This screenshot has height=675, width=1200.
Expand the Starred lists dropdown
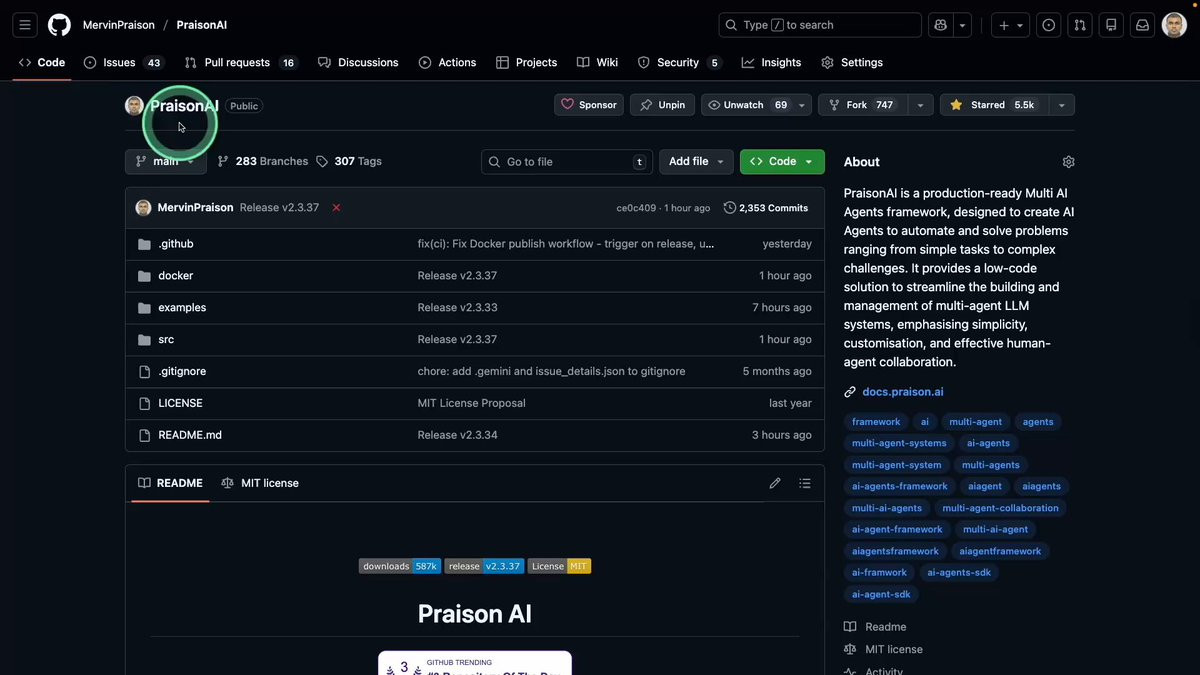1061,105
